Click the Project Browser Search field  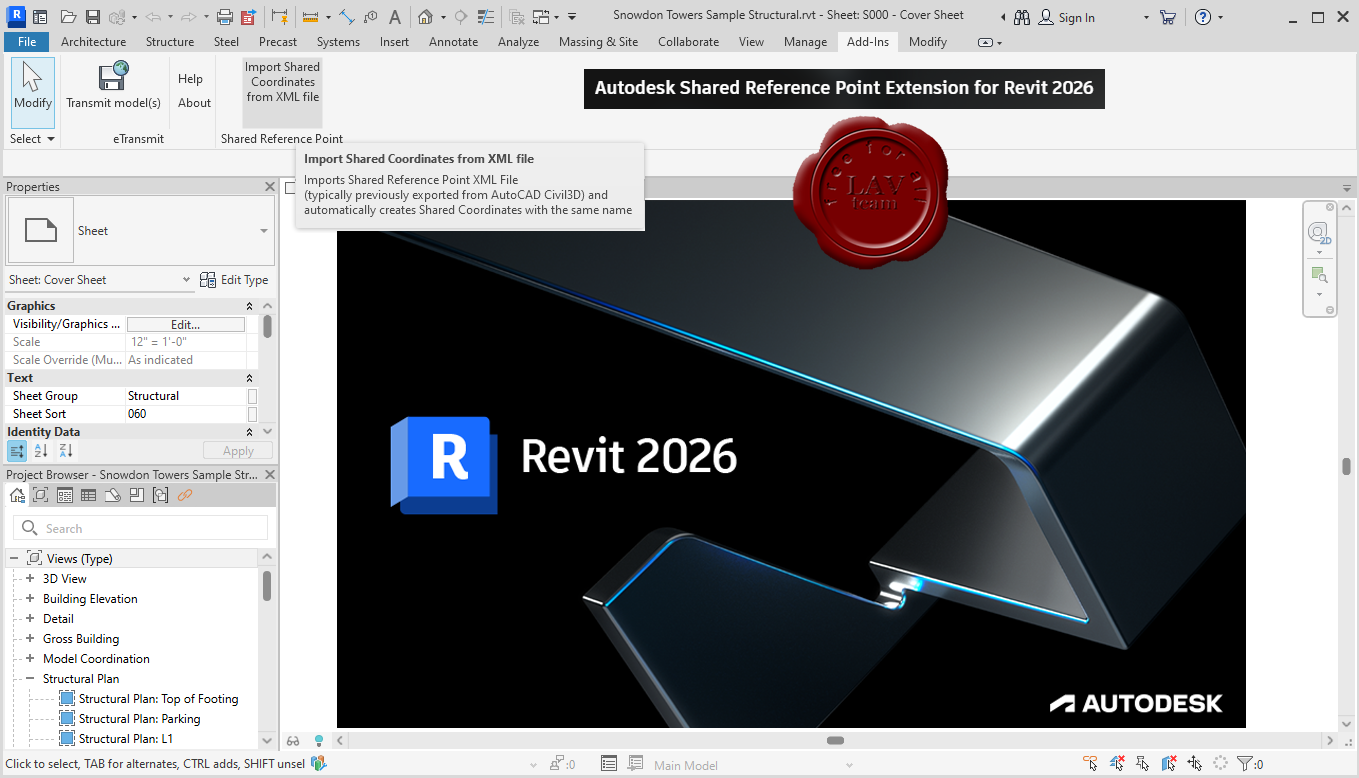click(140, 528)
